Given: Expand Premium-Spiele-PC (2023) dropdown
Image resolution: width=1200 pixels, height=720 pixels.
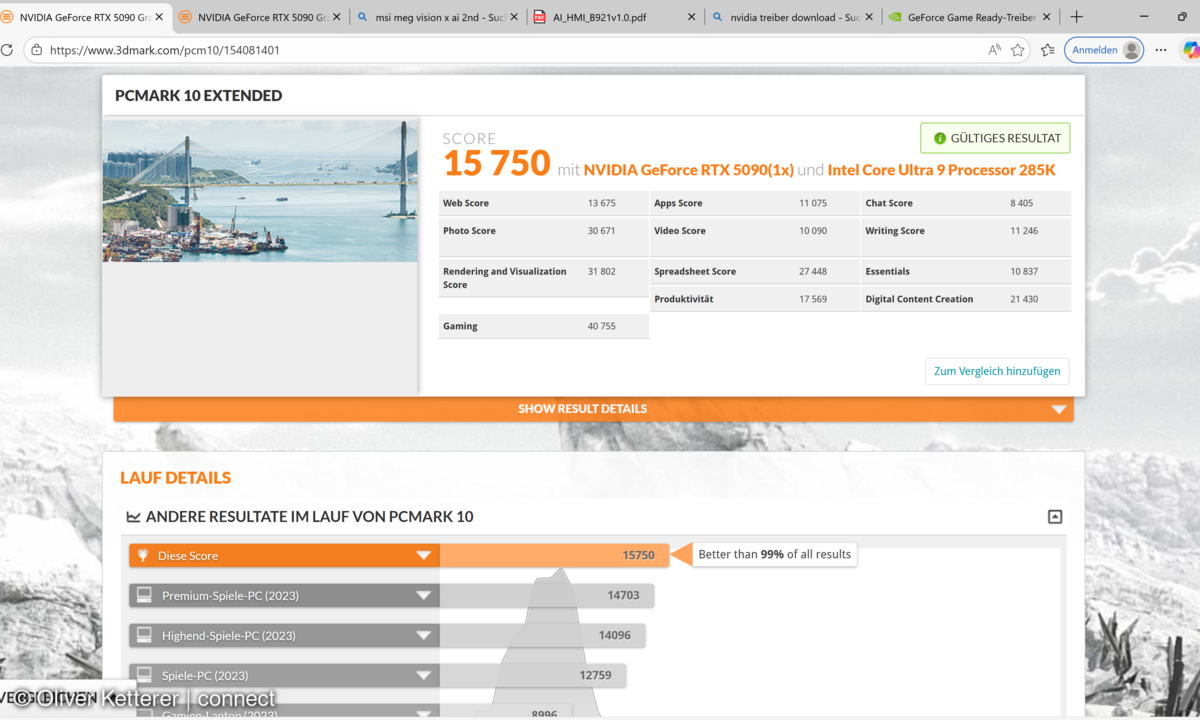Looking at the screenshot, I should click(x=423, y=596).
